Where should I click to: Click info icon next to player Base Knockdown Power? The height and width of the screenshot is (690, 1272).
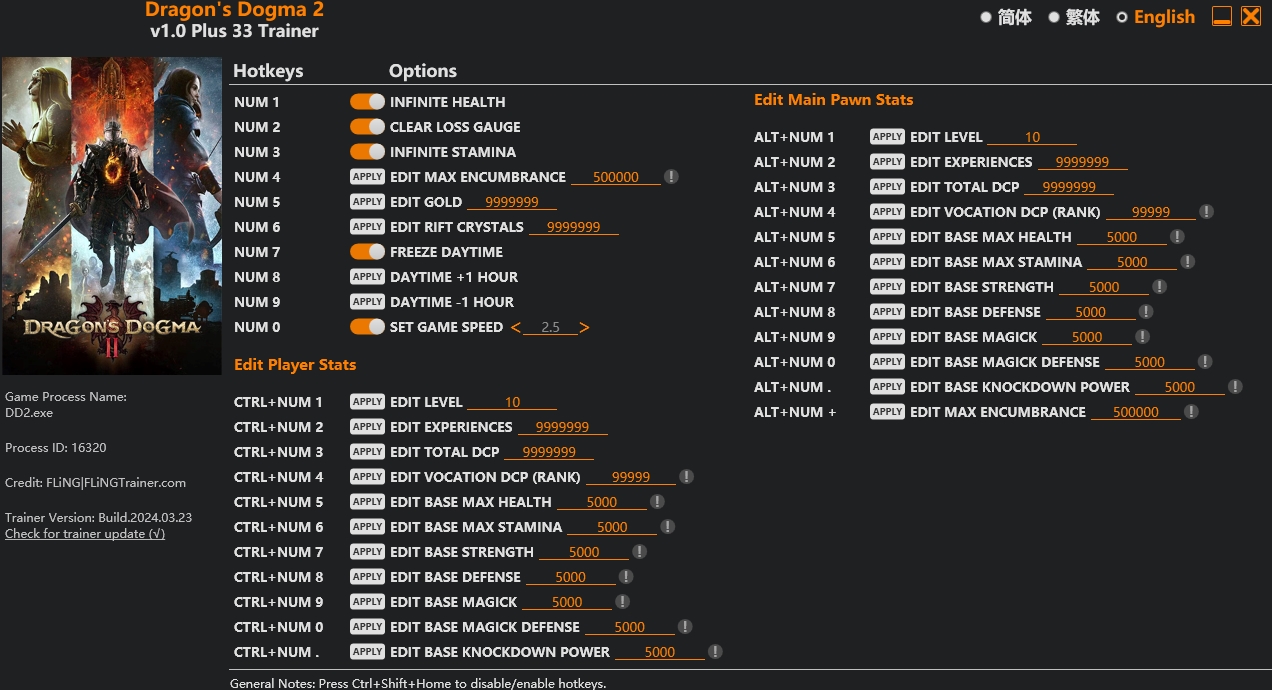pos(715,652)
